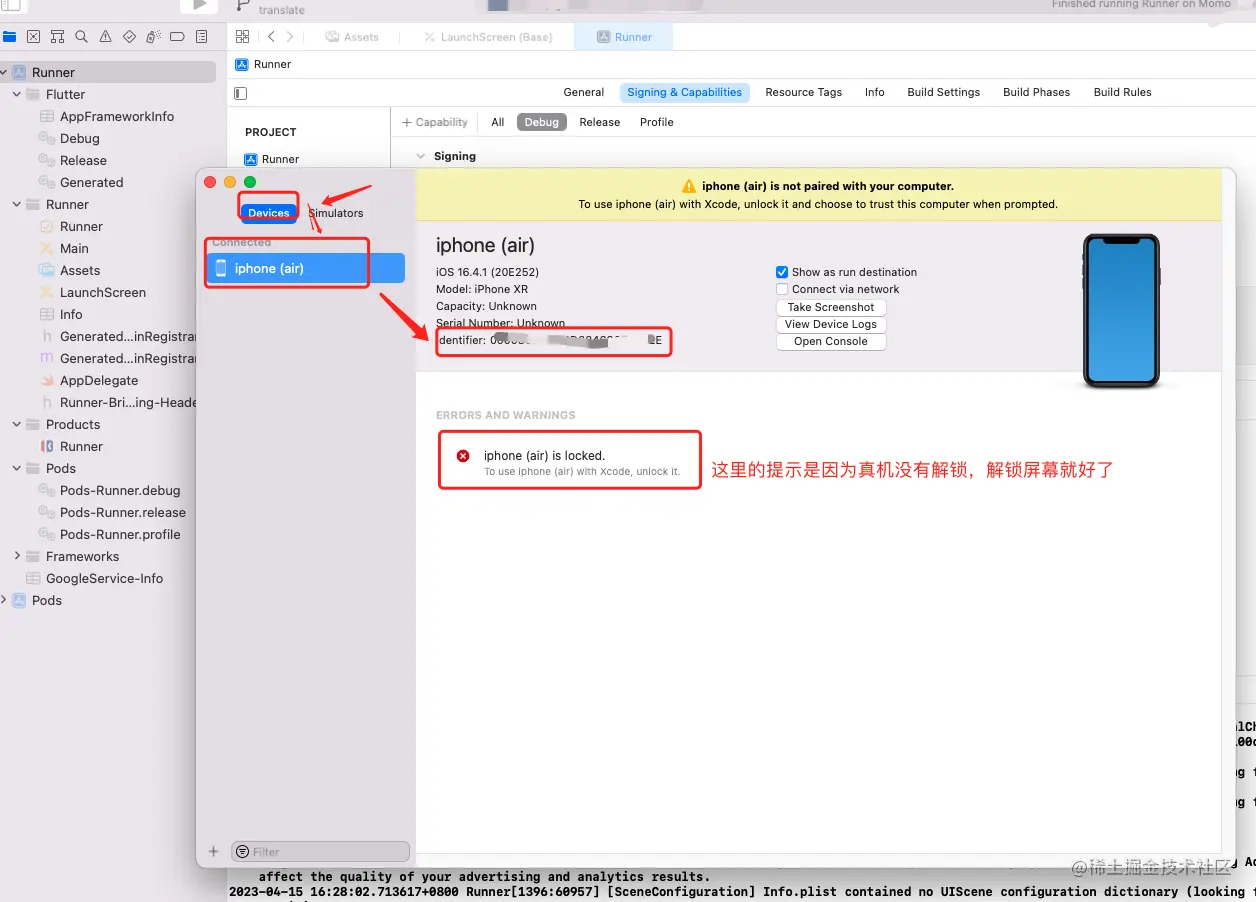The width and height of the screenshot is (1256, 902).
Task: Collapse the Runner folder group
Action: (17, 204)
